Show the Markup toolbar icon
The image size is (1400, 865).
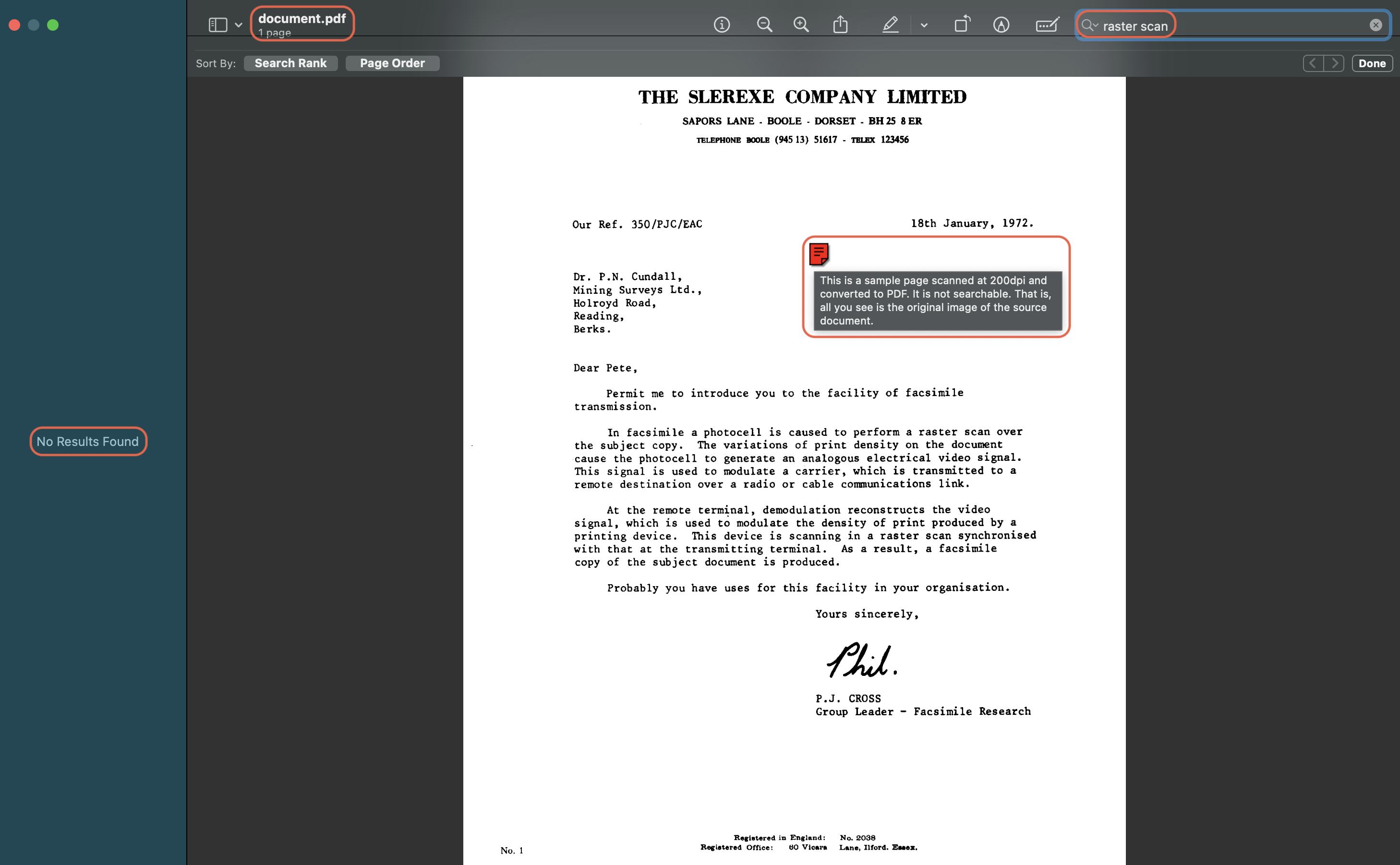[x=1001, y=24]
